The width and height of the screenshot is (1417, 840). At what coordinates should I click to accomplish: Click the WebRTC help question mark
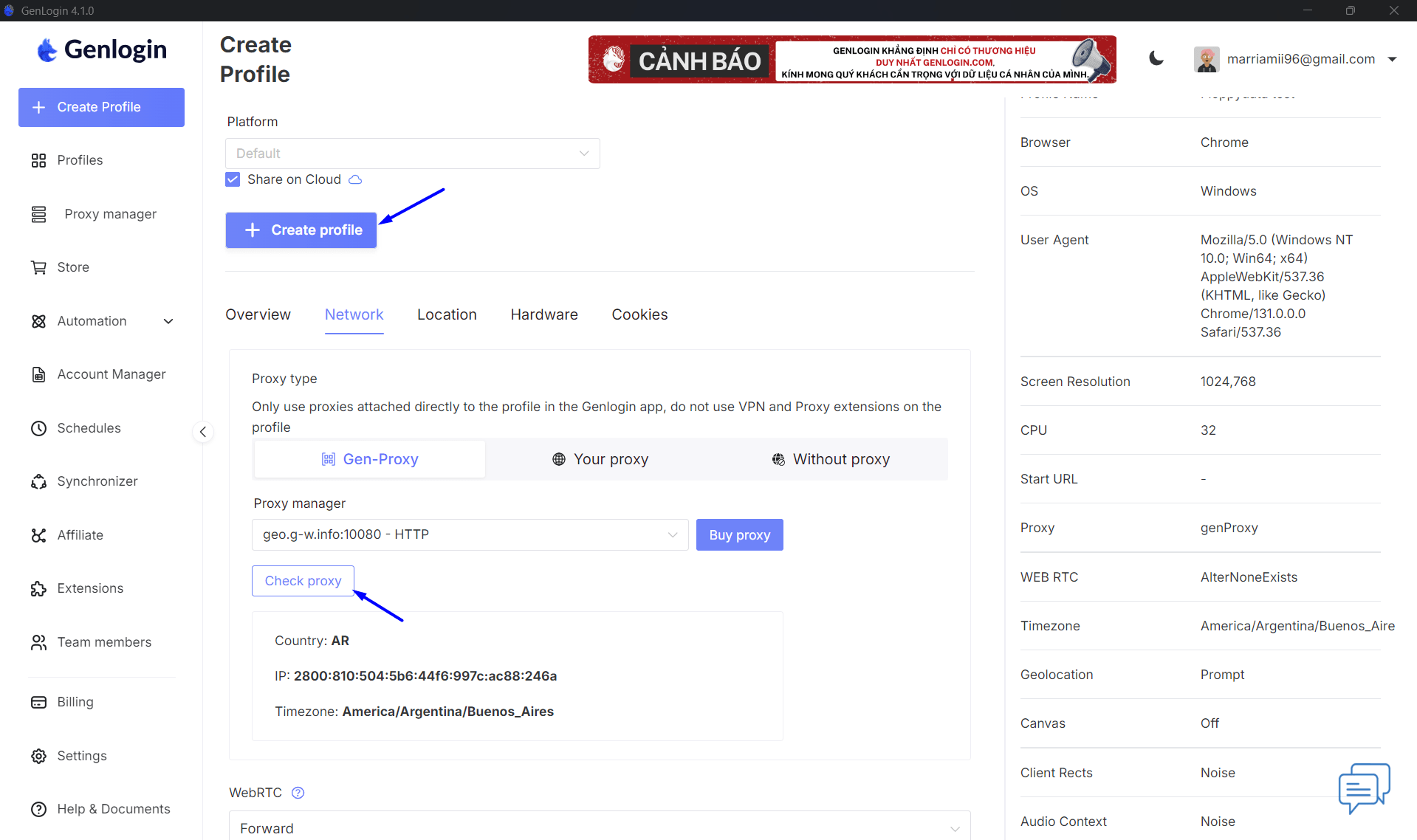(x=298, y=793)
